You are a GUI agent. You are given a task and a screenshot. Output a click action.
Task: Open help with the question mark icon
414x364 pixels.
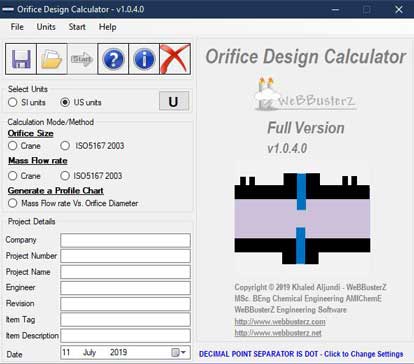click(113, 59)
